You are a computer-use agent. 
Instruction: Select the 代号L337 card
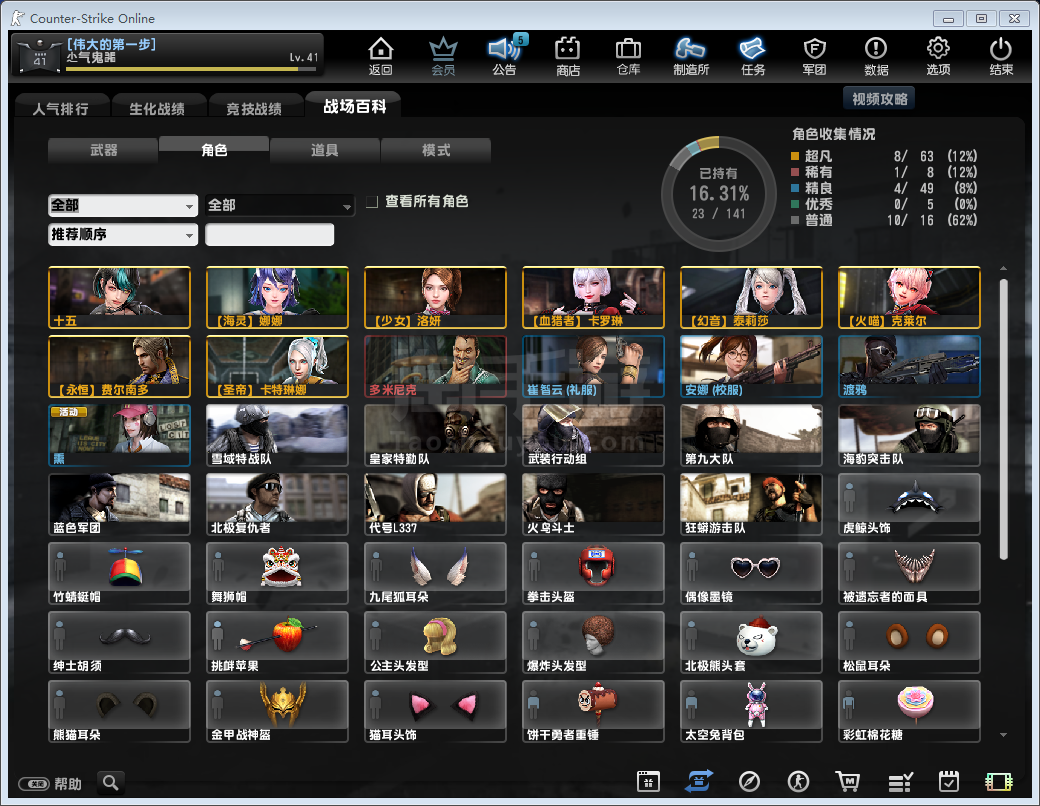(x=435, y=505)
